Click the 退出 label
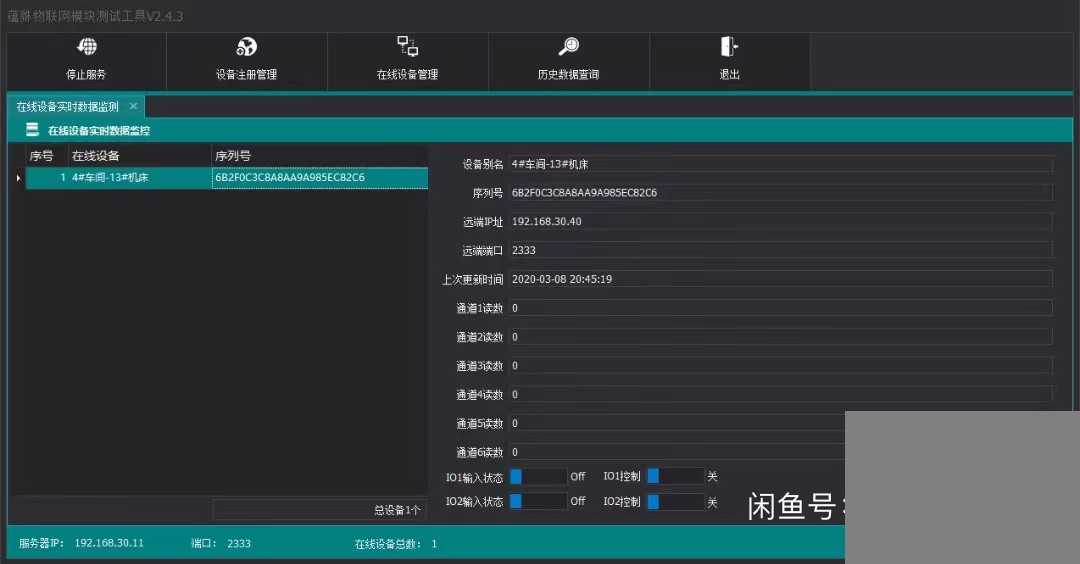The width and height of the screenshot is (1080, 564). click(x=729, y=74)
